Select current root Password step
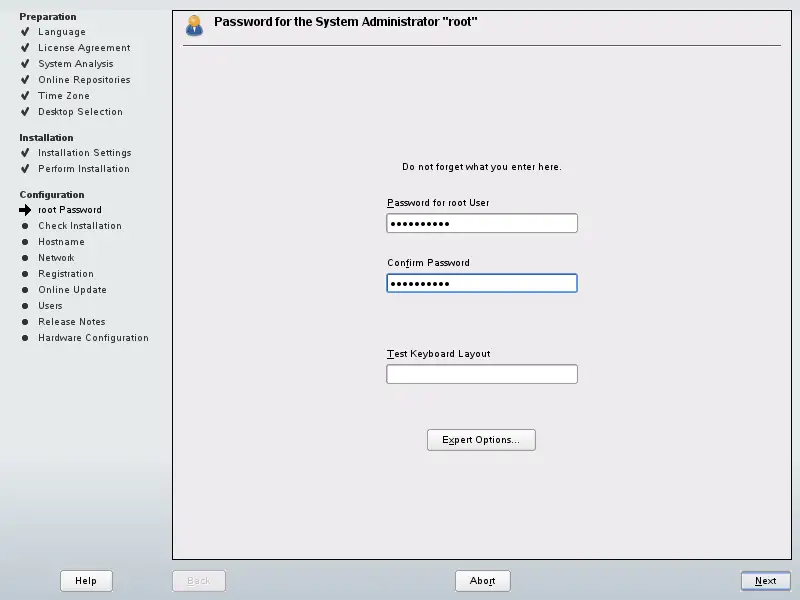The image size is (800, 600). [70, 210]
